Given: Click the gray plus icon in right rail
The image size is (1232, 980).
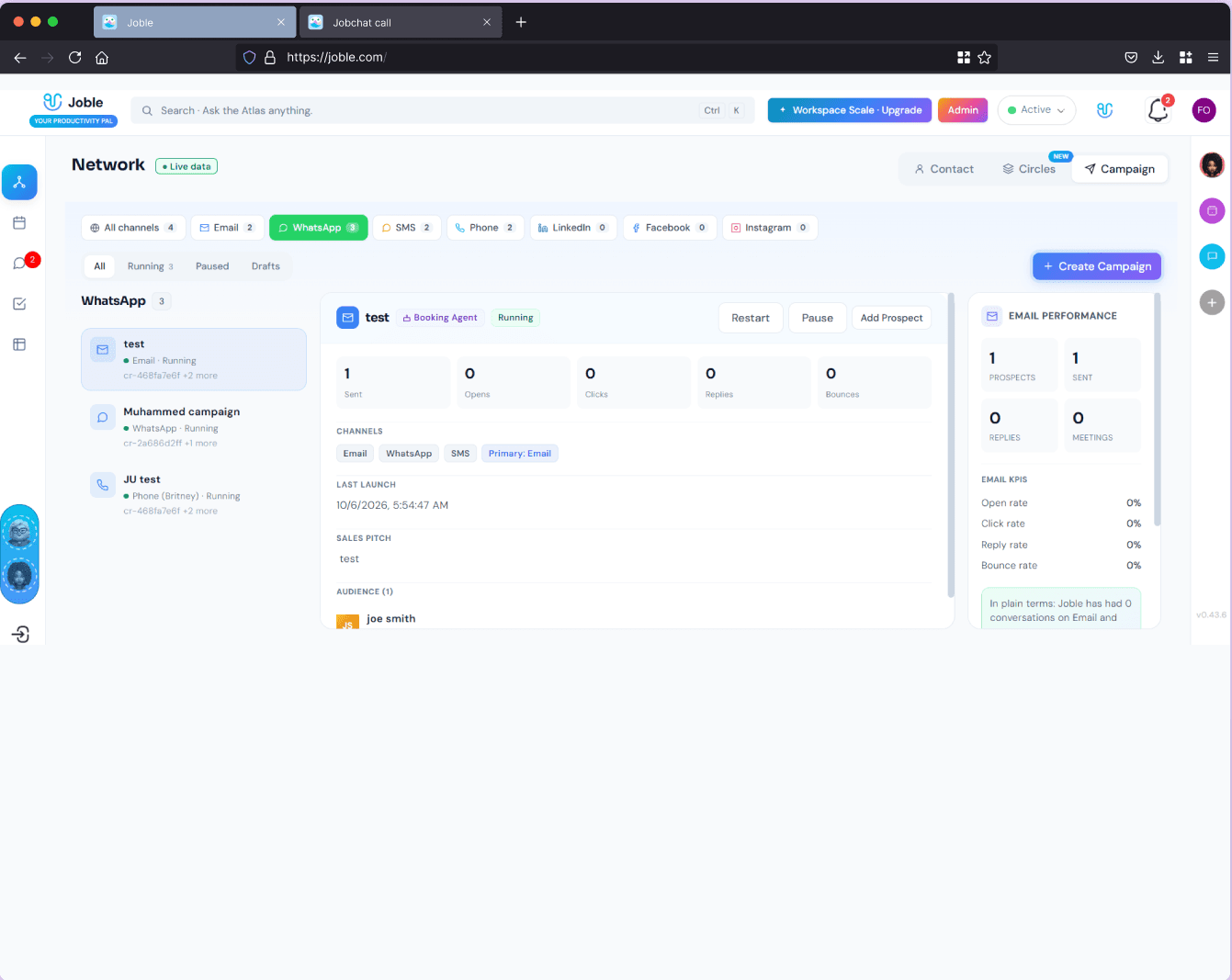Looking at the screenshot, I should (1212, 302).
